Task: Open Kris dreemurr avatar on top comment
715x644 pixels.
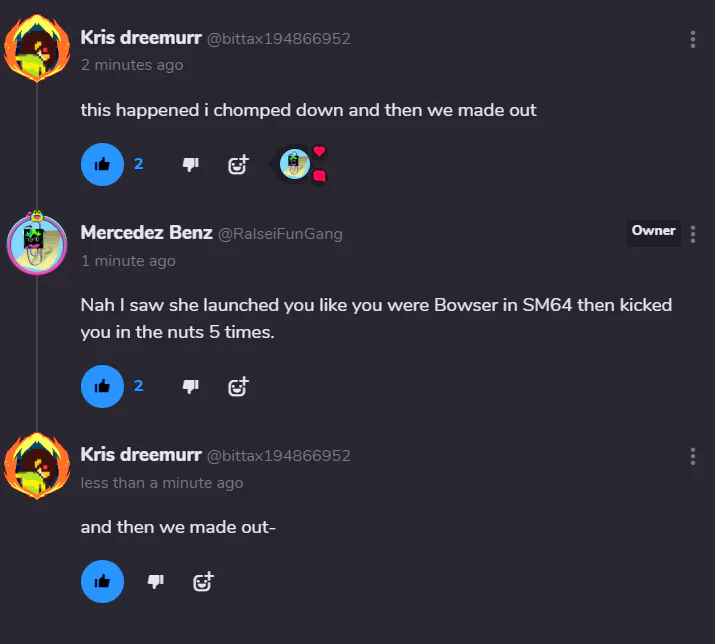Action: tap(37, 48)
